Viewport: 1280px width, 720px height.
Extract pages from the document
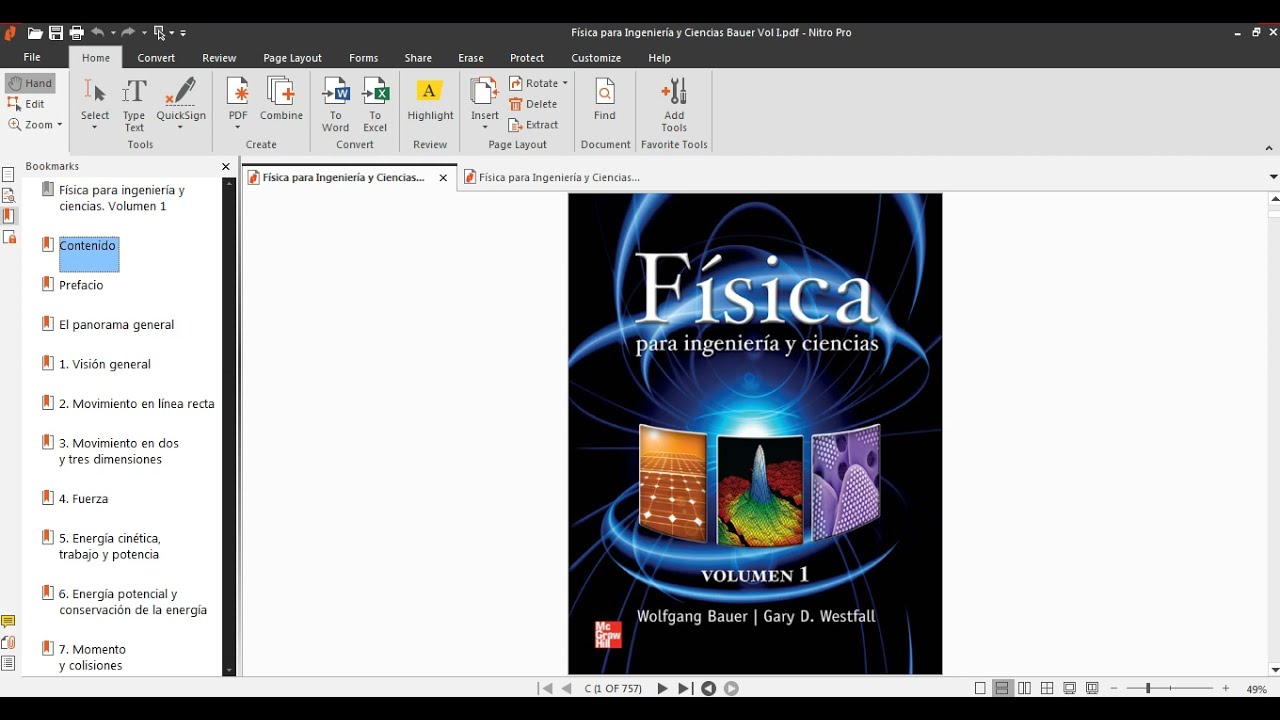tap(534, 125)
